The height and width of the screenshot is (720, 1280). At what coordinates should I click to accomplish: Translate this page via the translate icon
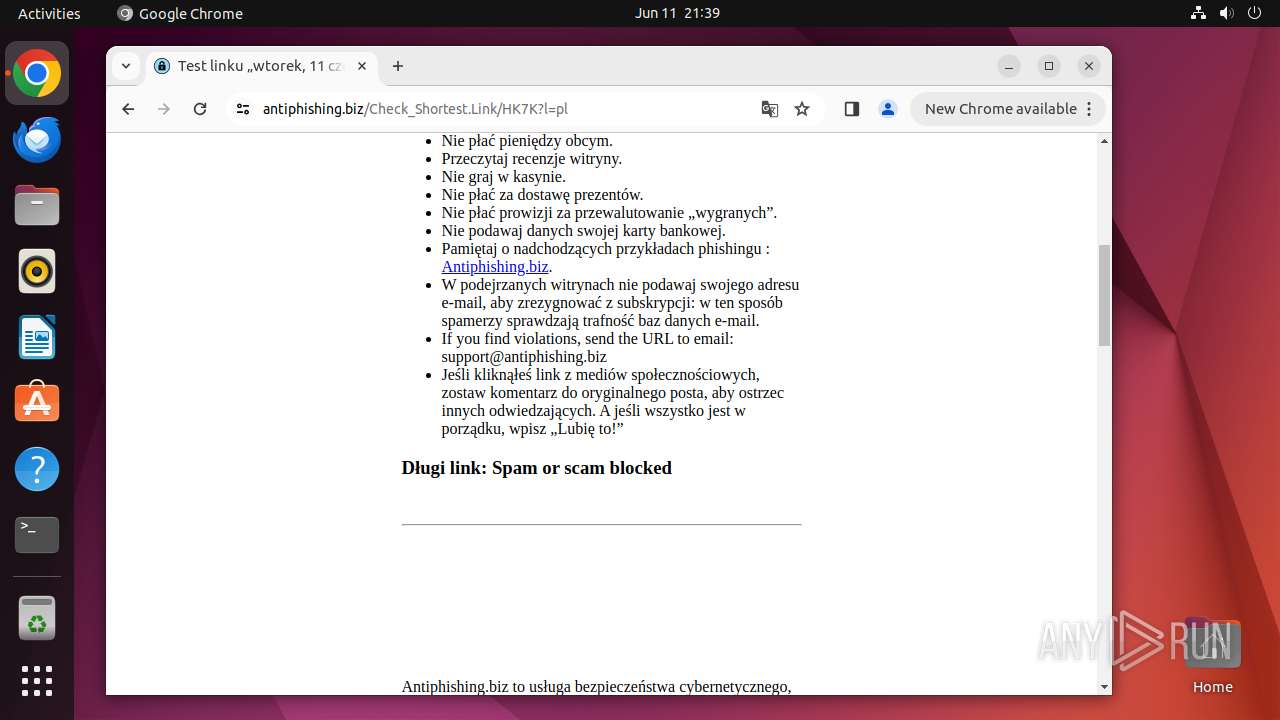pos(770,109)
